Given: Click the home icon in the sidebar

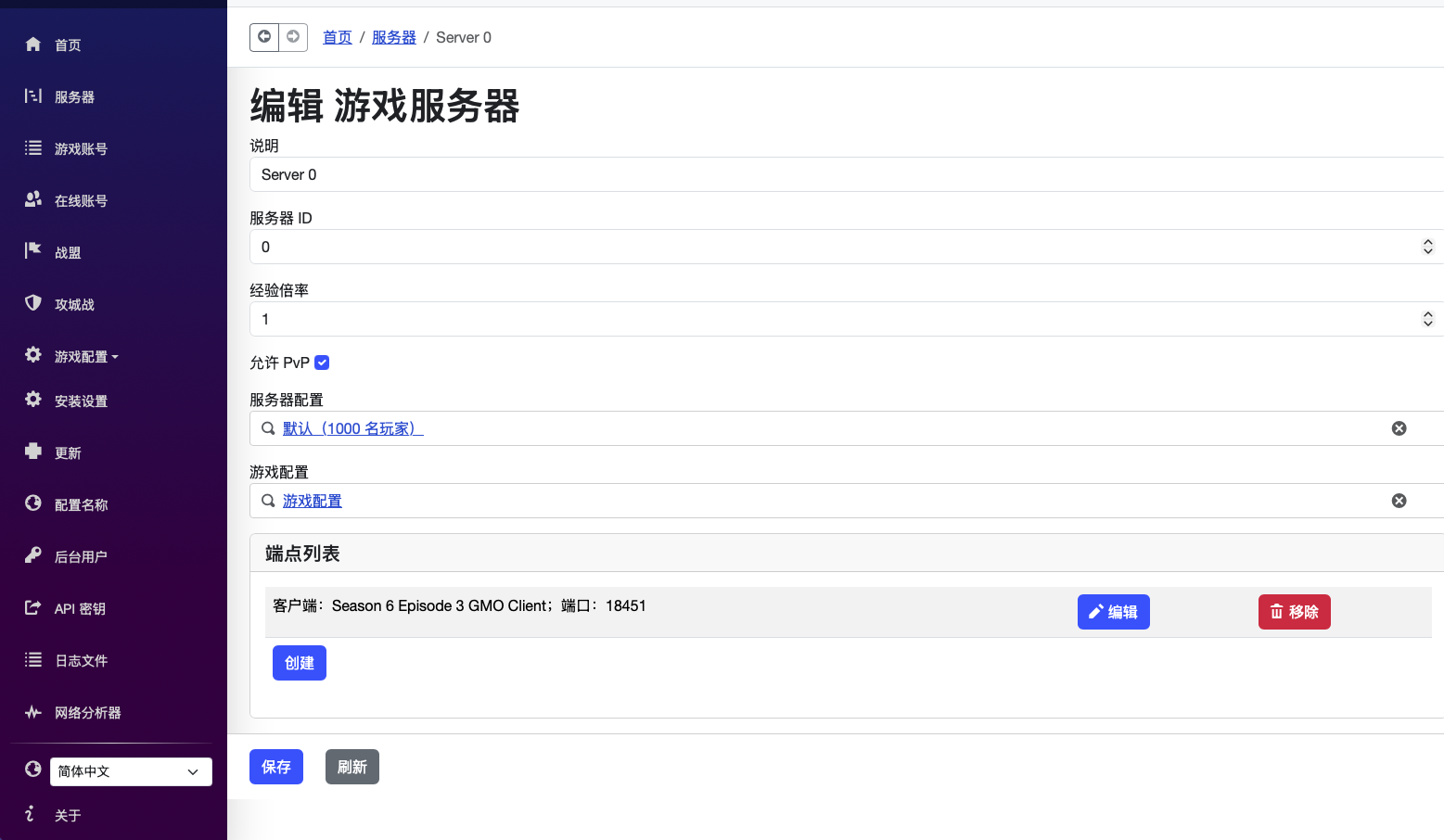Looking at the screenshot, I should (33, 45).
